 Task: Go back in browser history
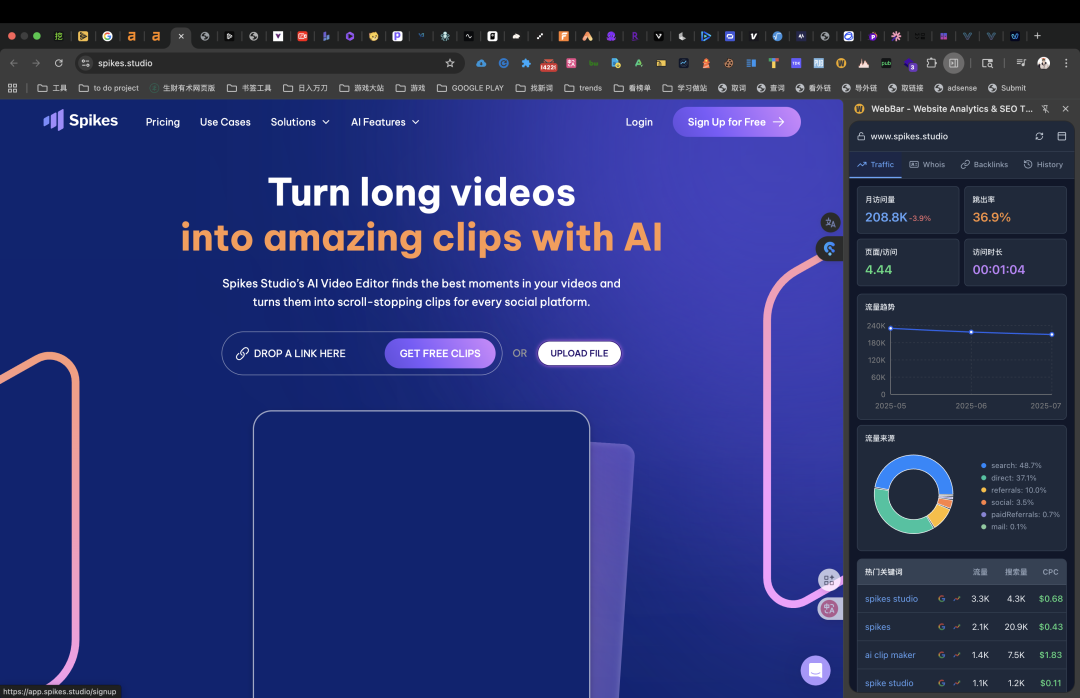pyautogui.click(x=14, y=63)
